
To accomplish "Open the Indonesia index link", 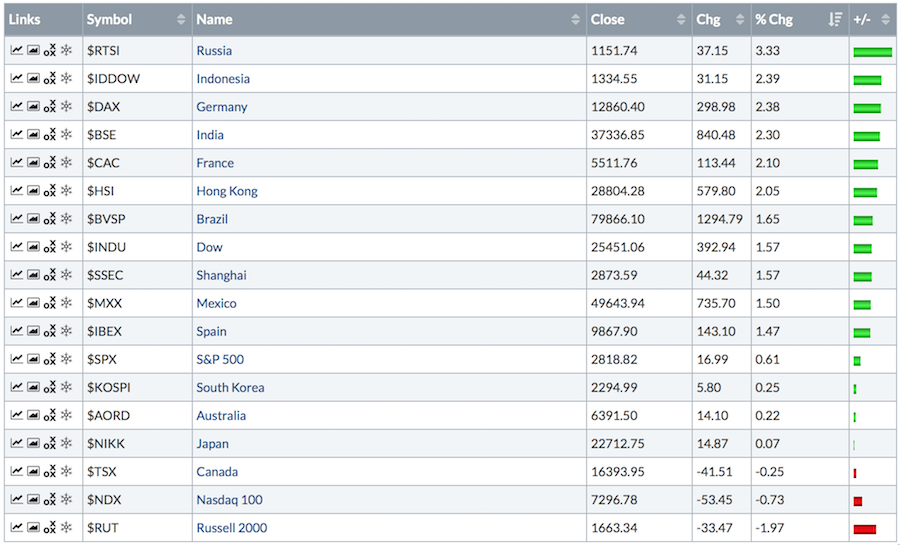I will point(223,79).
